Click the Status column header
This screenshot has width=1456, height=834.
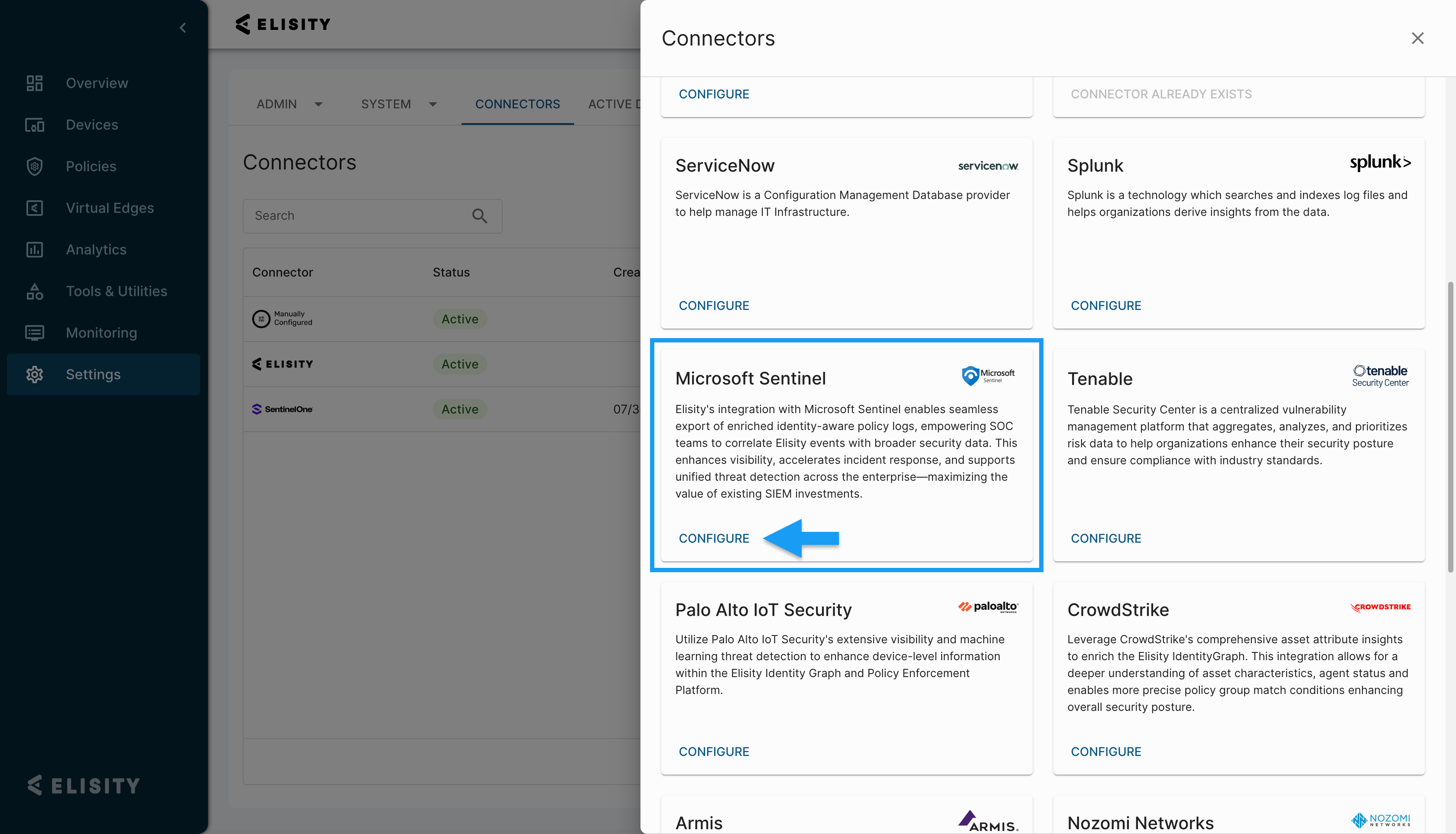coord(451,273)
